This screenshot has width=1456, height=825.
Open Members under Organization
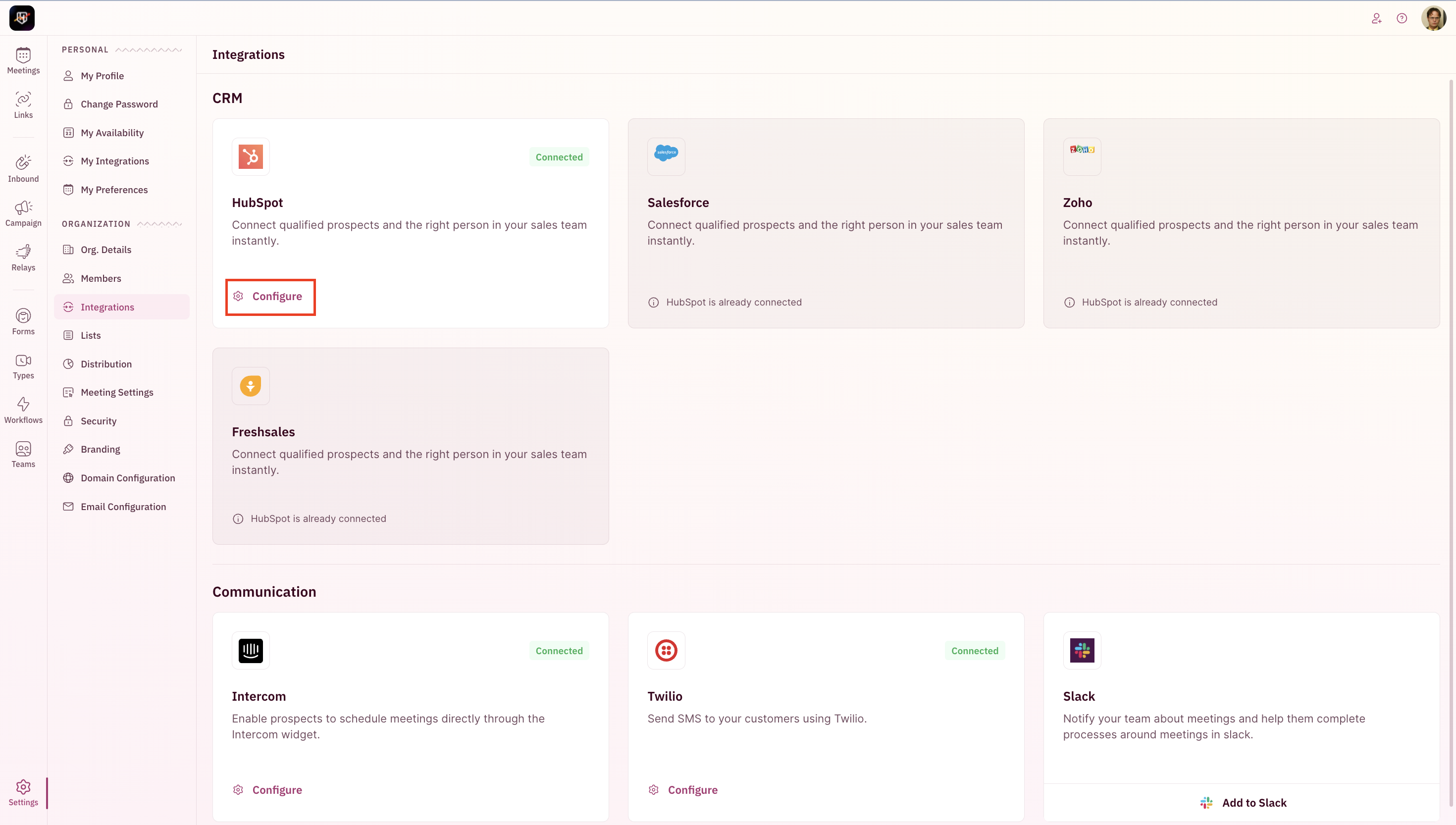coord(101,278)
